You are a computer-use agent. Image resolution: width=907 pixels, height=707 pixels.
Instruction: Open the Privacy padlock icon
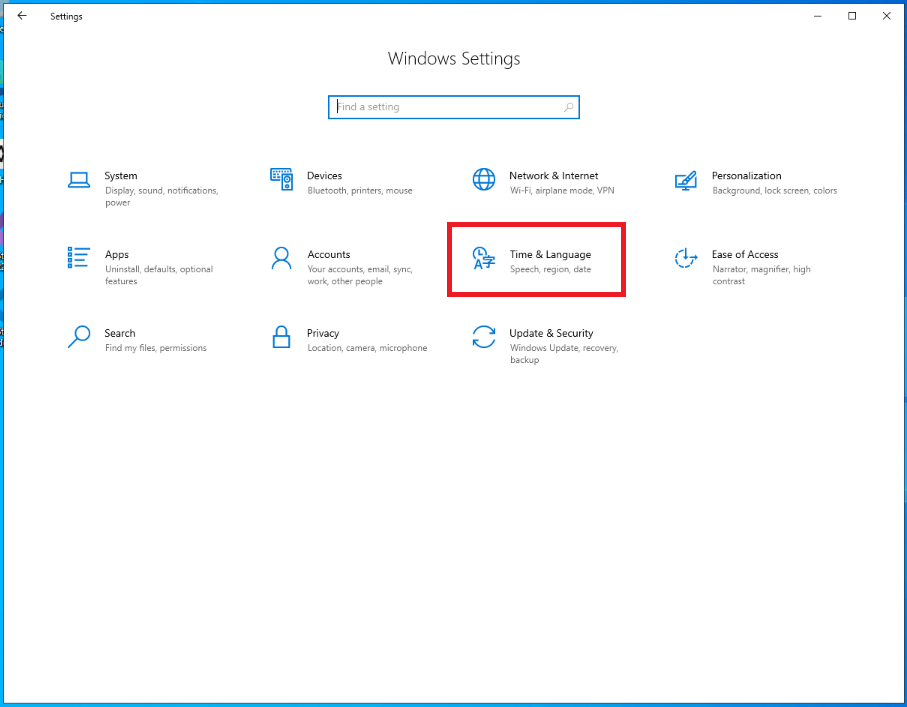coord(281,337)
